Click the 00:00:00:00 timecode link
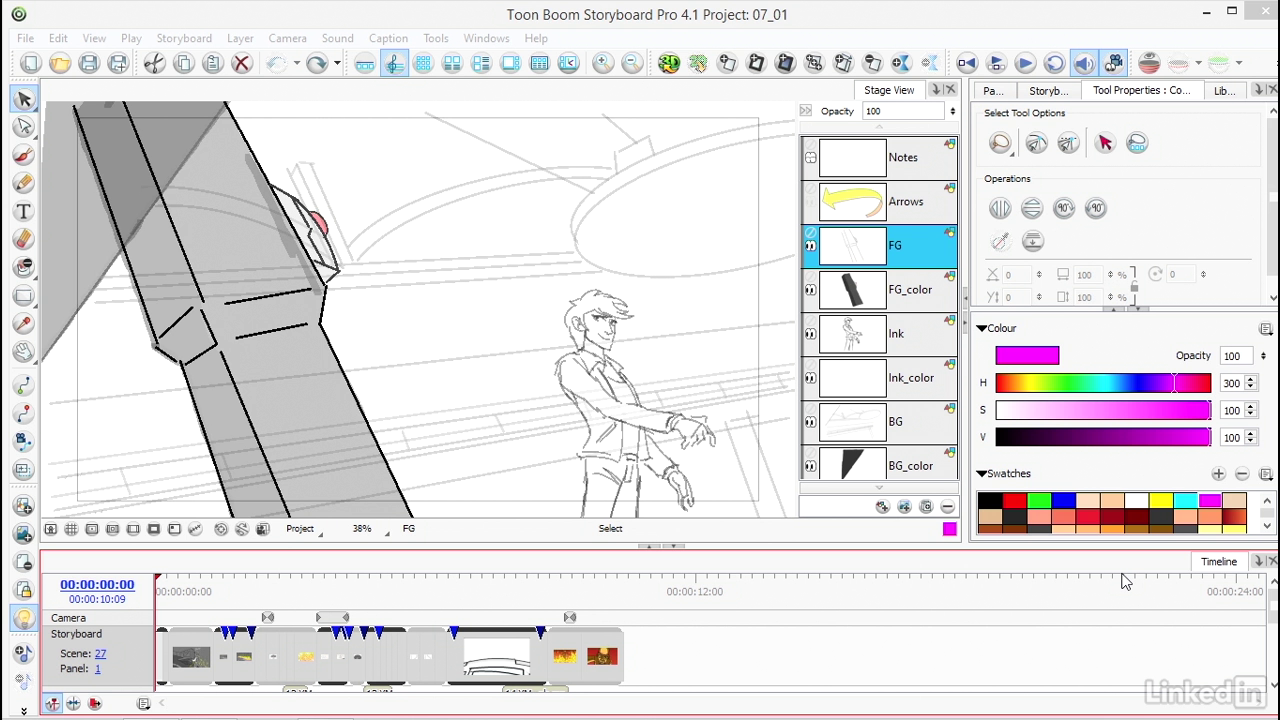 pos(97,585)
